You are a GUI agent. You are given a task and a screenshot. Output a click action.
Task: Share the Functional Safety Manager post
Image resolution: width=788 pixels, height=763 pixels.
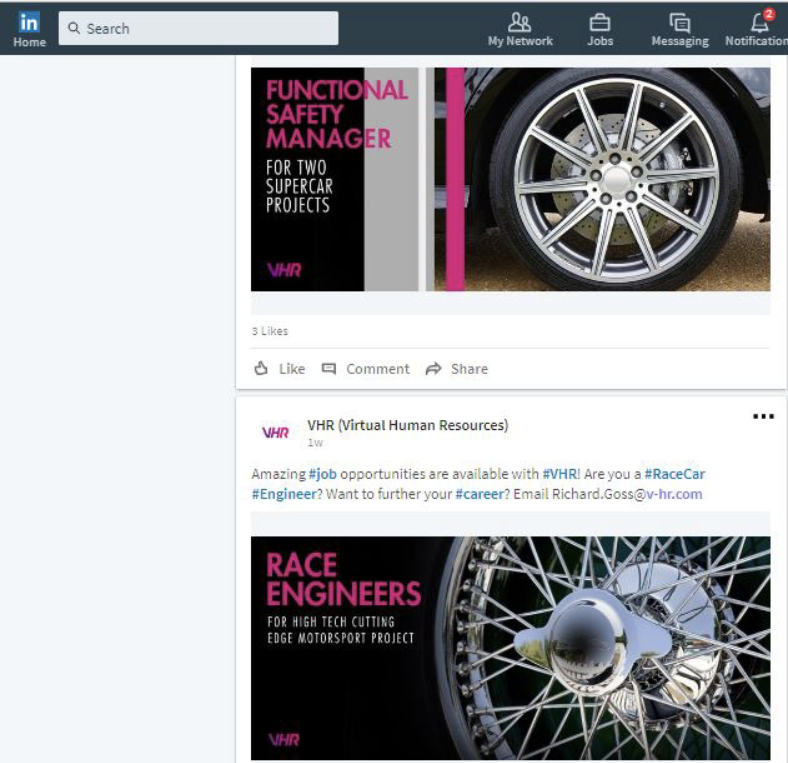tap(456, 369)
